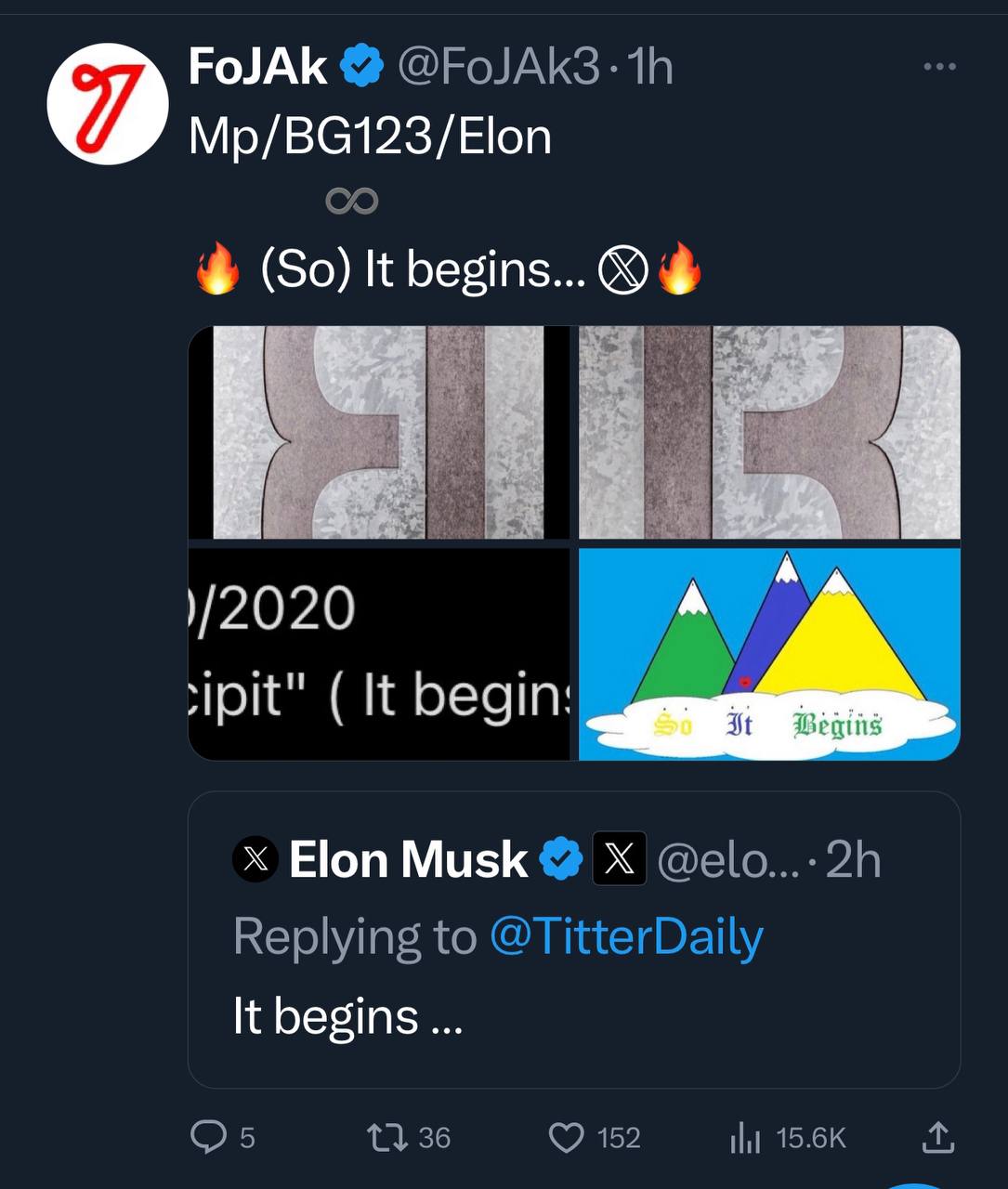Tap the share upload icon

936,1137
